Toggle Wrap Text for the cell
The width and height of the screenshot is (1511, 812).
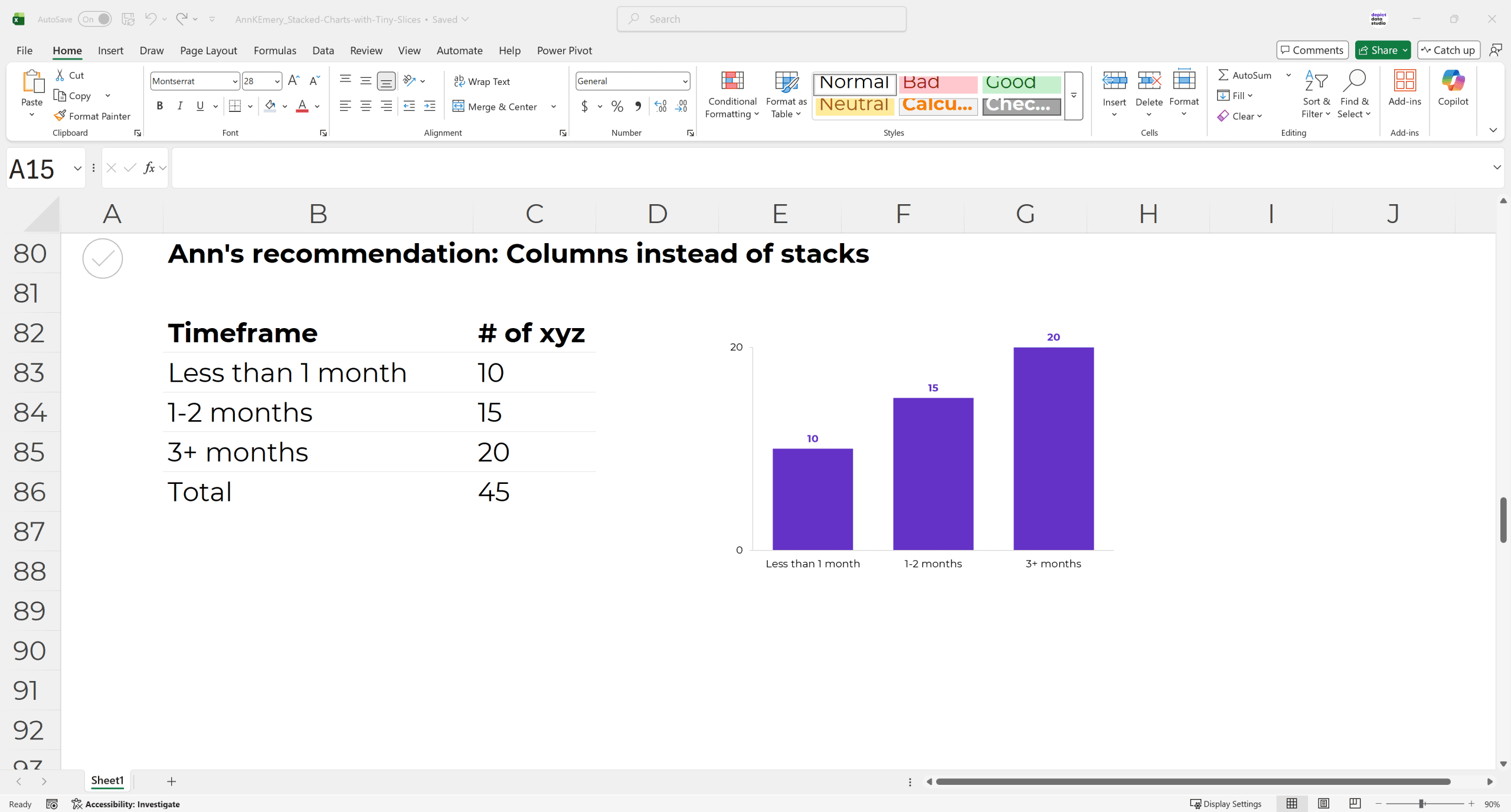click(482, 81)
